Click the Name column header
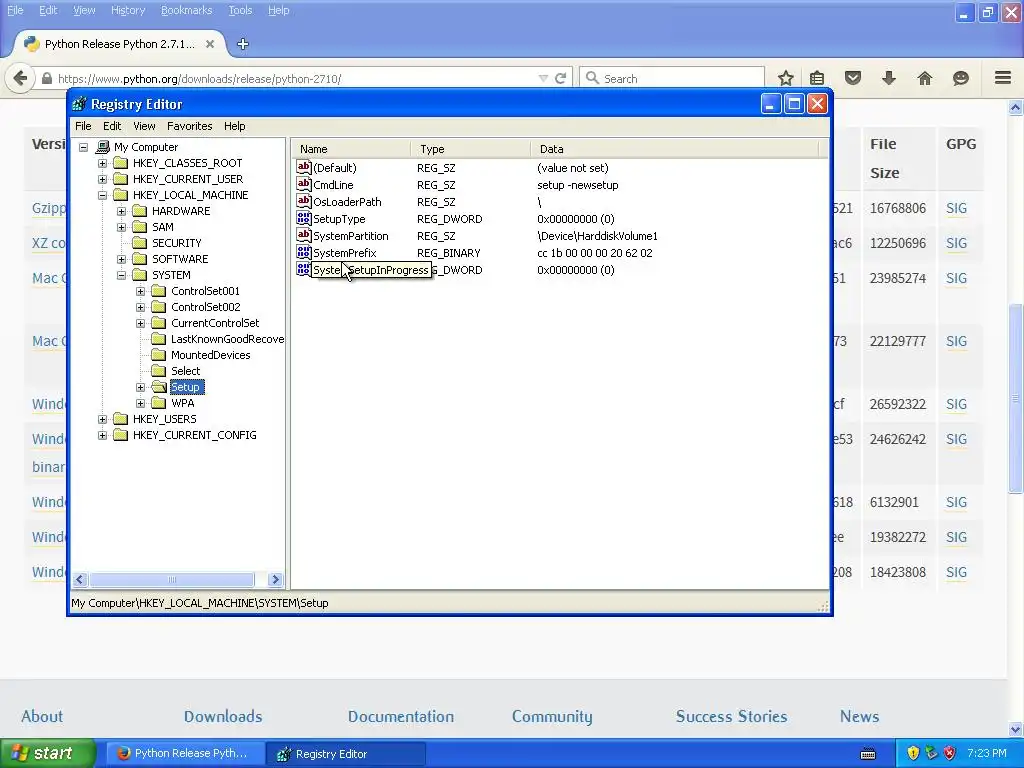The height and width of the screenshot is (768, 1024). pos(351,149)
